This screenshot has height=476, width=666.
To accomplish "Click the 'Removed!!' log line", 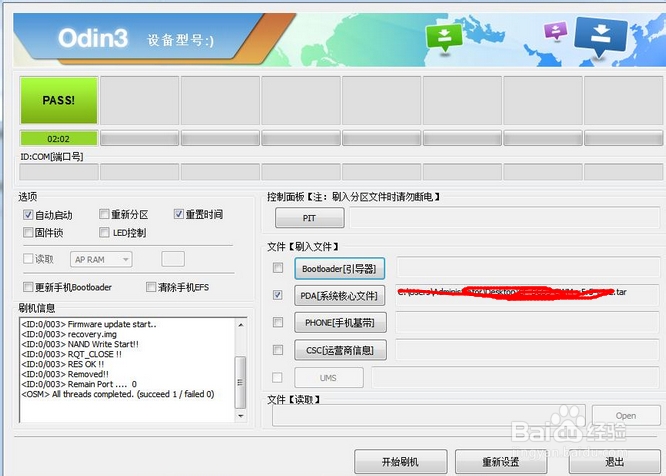I will pos(65,374).
